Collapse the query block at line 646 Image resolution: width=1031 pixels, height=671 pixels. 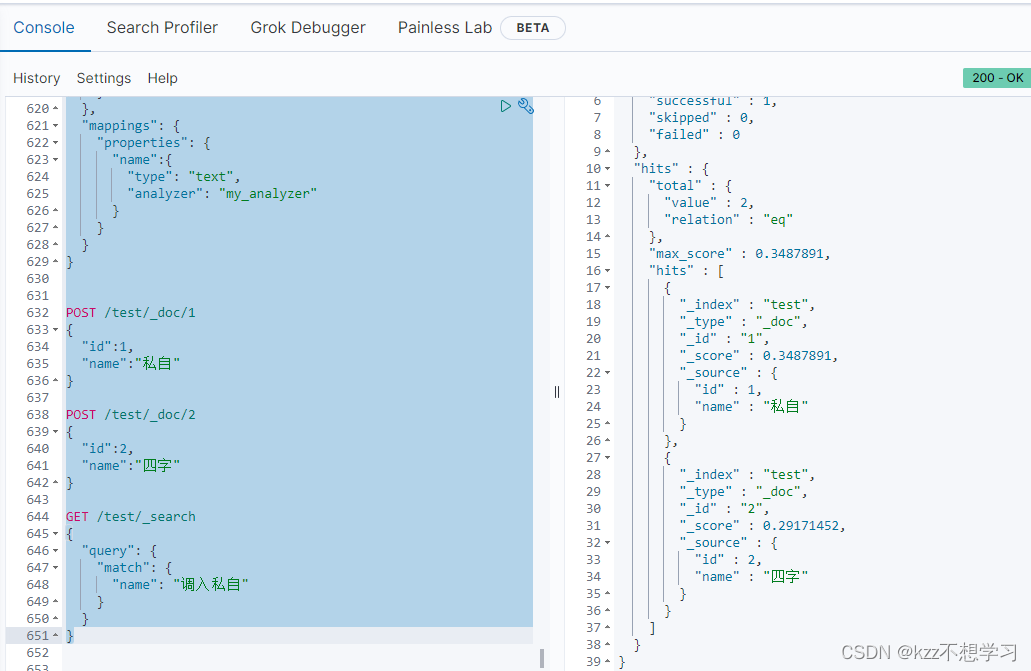pyautogui.click(x=55, y=551)
